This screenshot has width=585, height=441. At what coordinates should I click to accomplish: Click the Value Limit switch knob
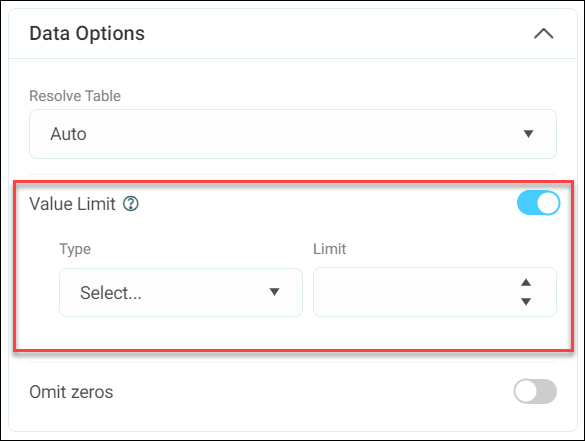tap(548, 203)
